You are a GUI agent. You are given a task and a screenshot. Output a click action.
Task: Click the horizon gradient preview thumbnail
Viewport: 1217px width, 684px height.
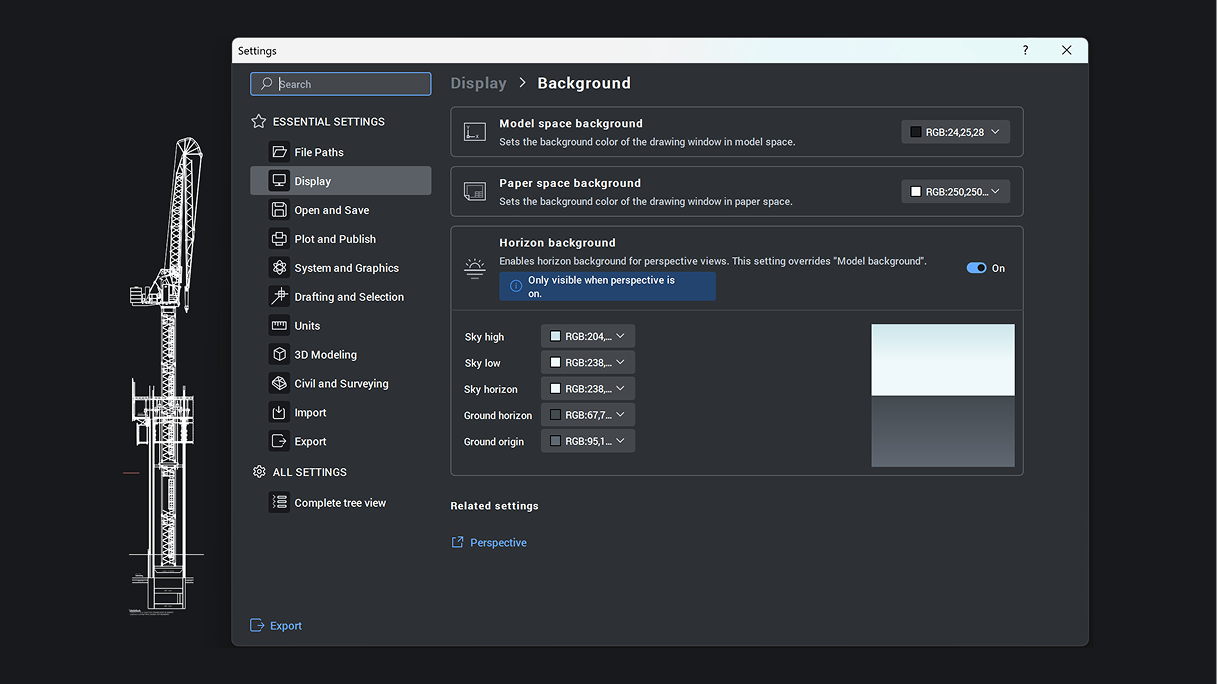tap(943, 395)
